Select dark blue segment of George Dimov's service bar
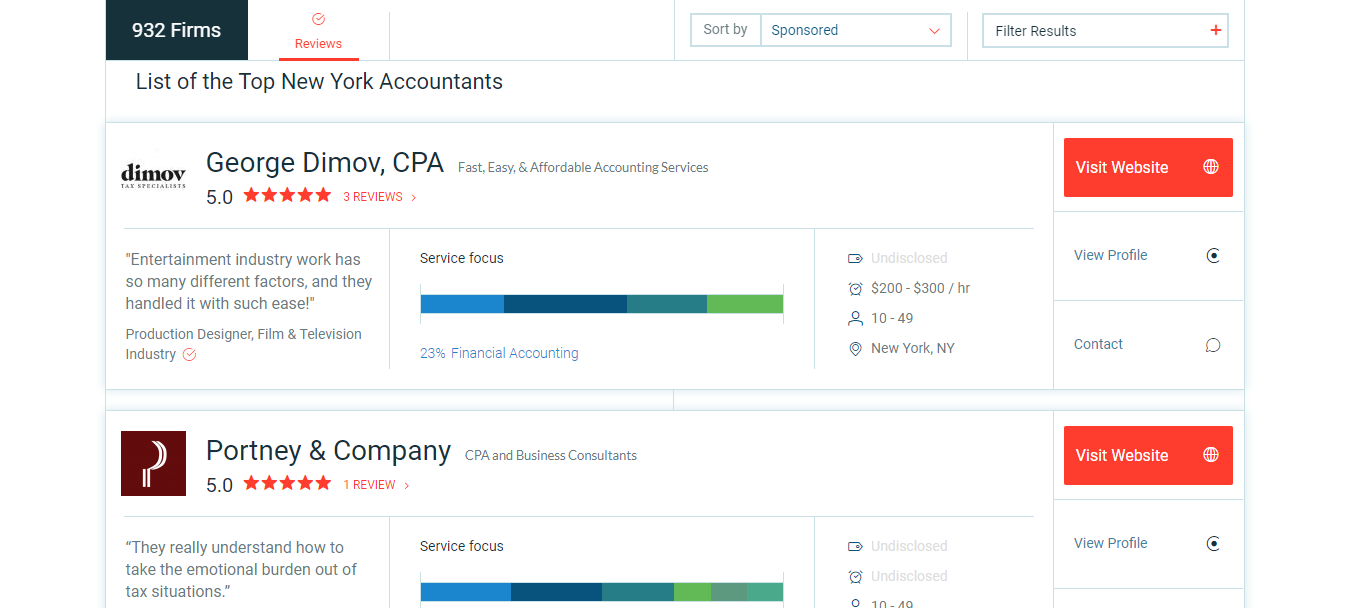 pyautogui.click(x=565, y=304)
